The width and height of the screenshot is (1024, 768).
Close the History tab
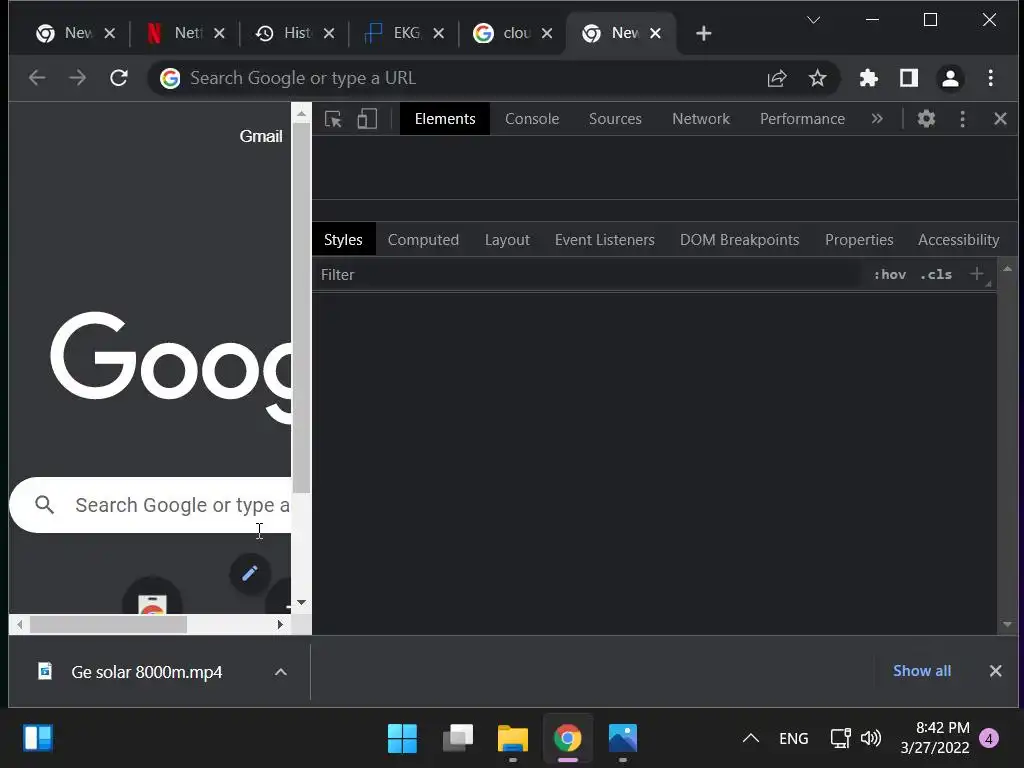point(329,33)
